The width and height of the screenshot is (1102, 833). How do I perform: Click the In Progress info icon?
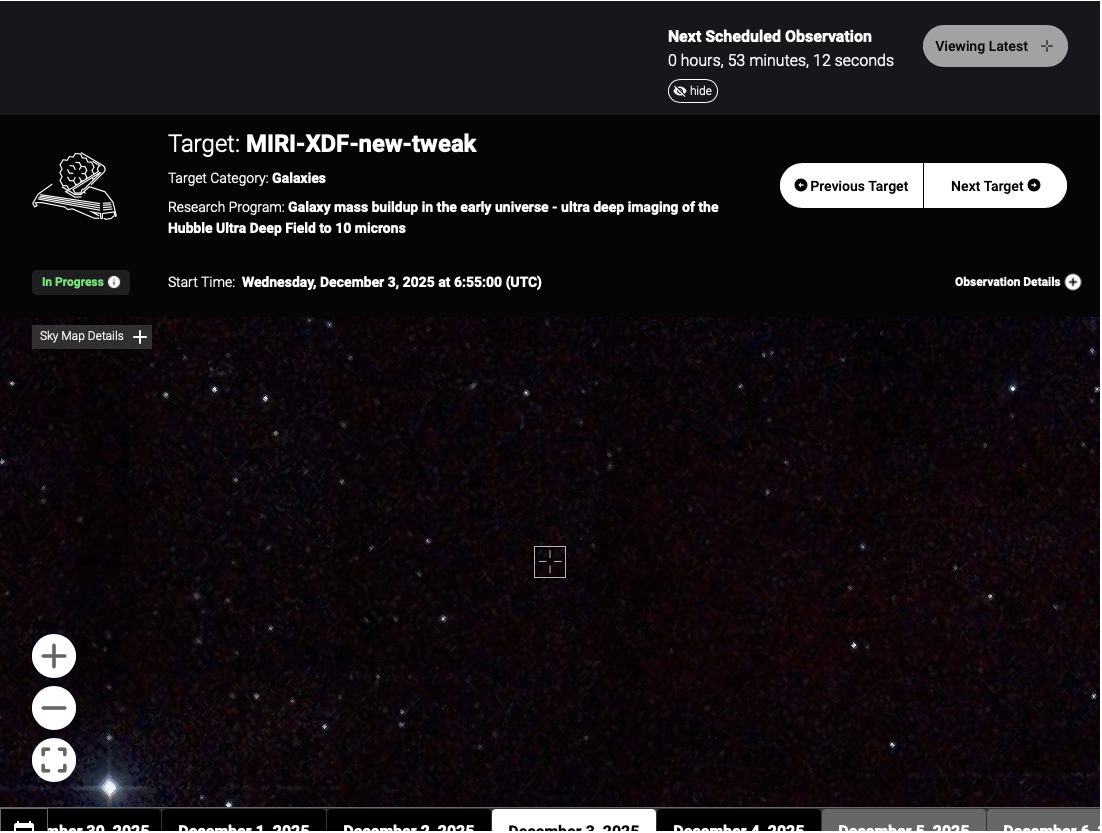point(114,282)
